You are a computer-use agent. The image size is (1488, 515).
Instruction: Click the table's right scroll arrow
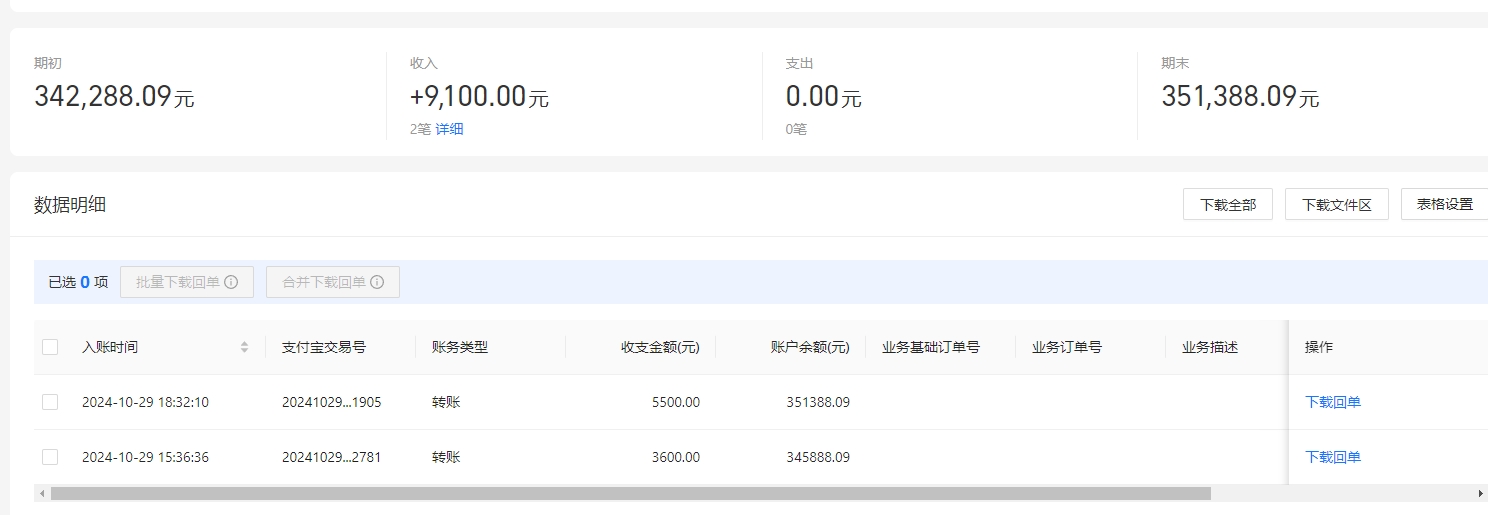pyautogui.click(x=1480, y=493)
